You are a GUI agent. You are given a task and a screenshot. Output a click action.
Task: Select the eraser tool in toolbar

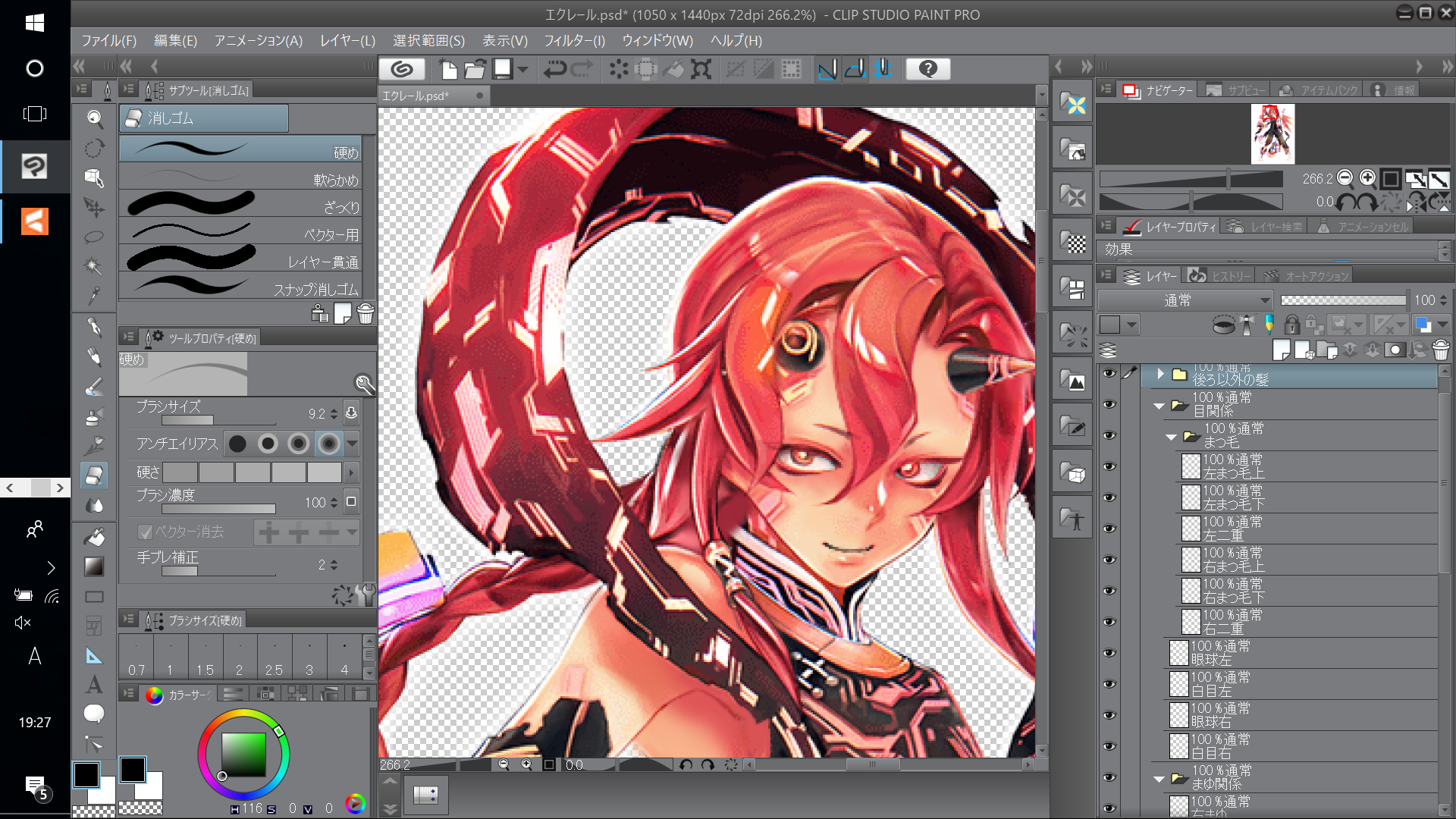(94, 475)
